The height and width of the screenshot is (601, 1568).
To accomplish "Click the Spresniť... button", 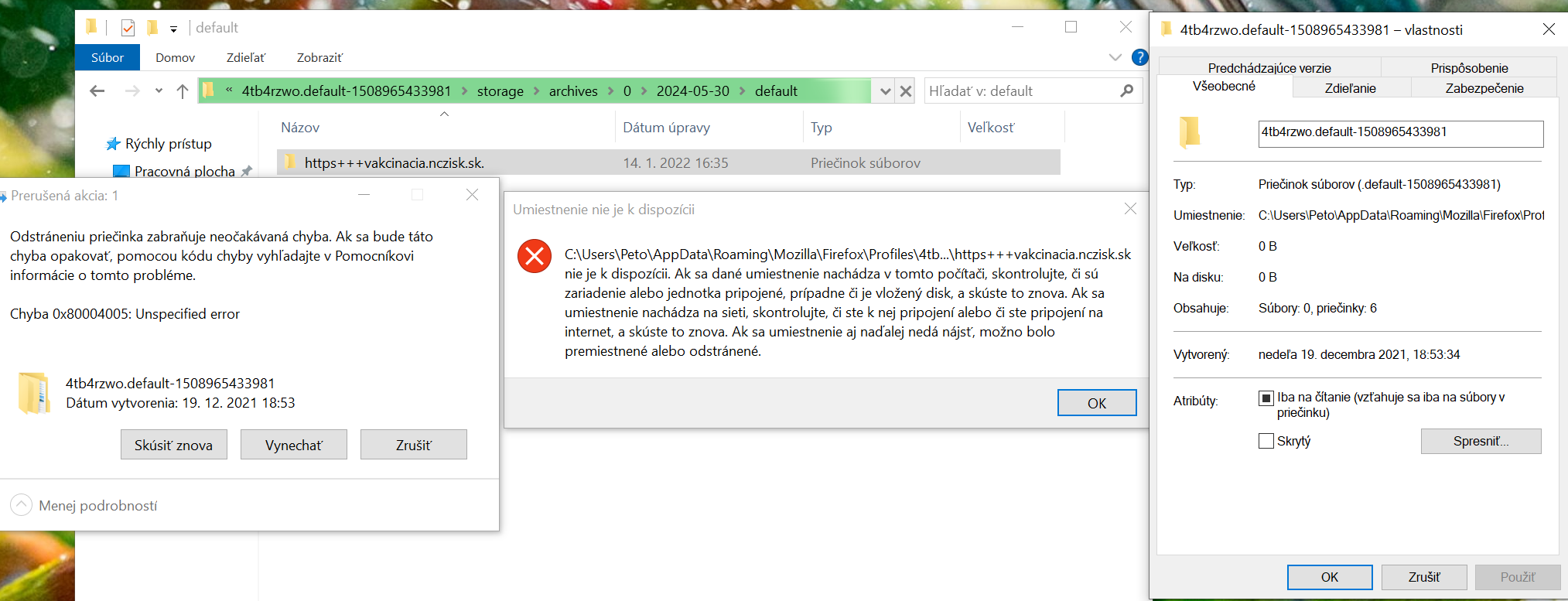I will 1481,441.
